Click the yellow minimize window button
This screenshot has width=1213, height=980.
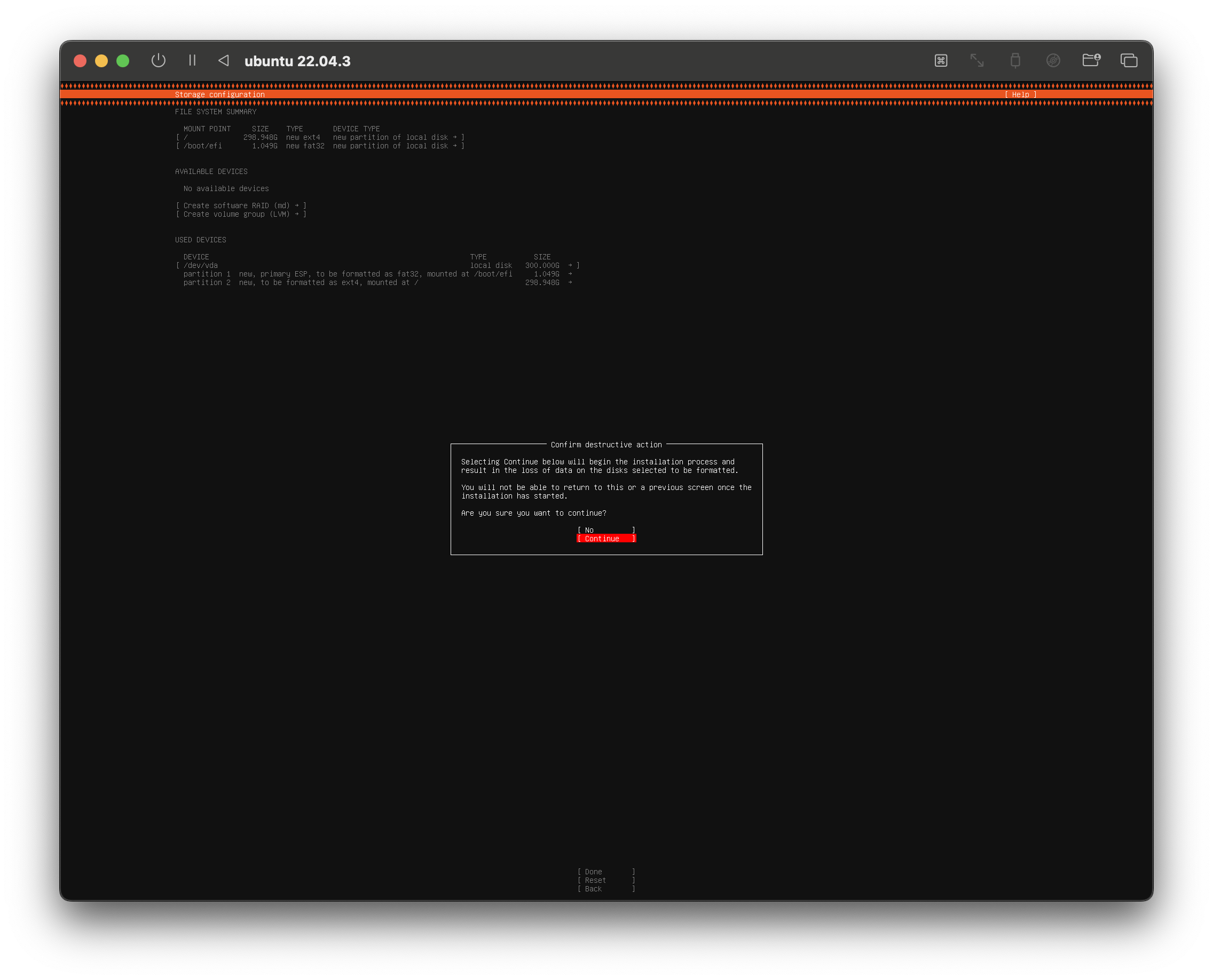[x=101, y=61]
